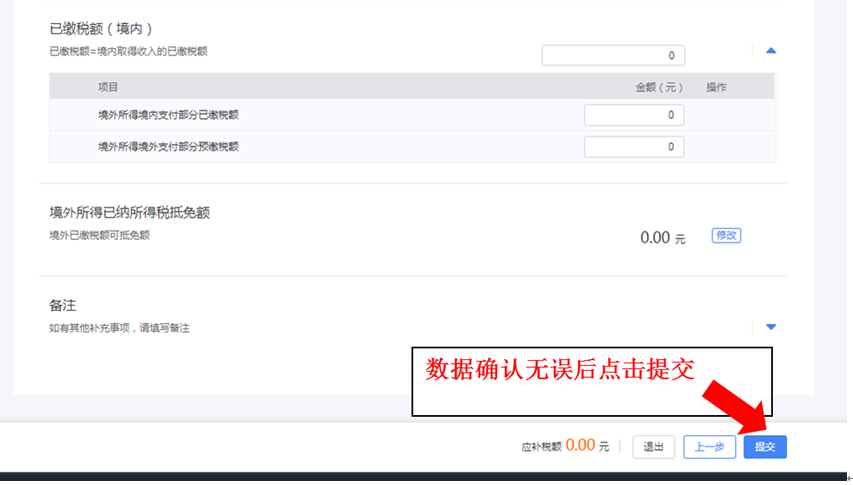The image size is (853, 485).
Task: Click the 境外已缴税额可抵免额 description
Action: pos(100,235)
